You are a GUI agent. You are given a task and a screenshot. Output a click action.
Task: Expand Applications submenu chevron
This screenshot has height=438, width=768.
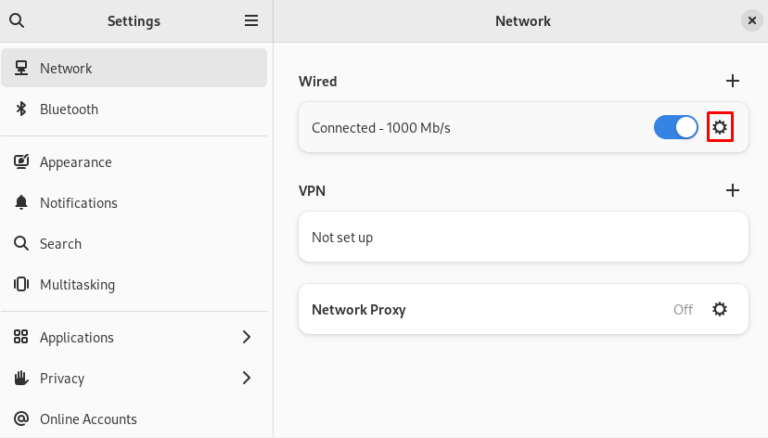coord(247,337)
